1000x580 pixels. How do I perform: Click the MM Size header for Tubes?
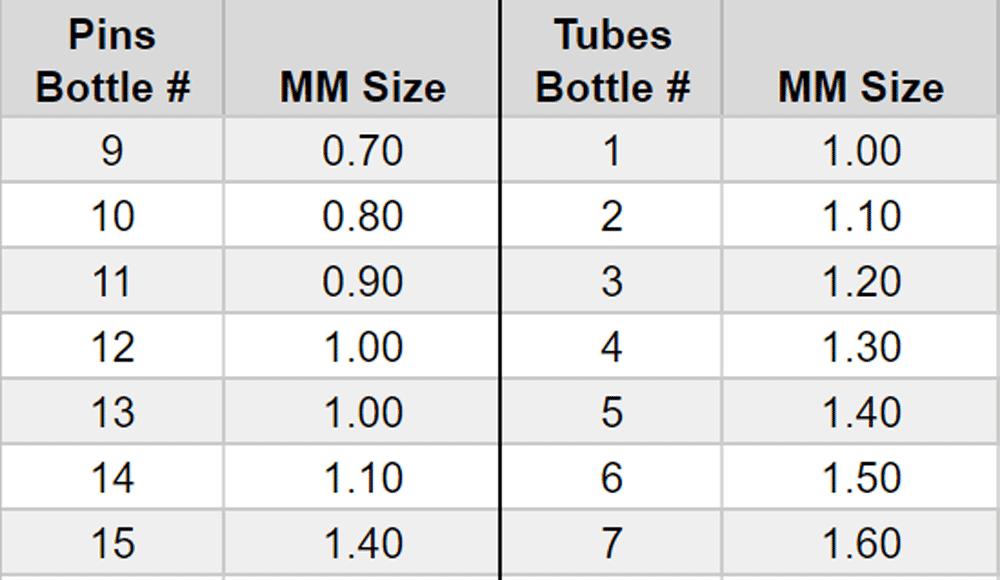[860, 87]
